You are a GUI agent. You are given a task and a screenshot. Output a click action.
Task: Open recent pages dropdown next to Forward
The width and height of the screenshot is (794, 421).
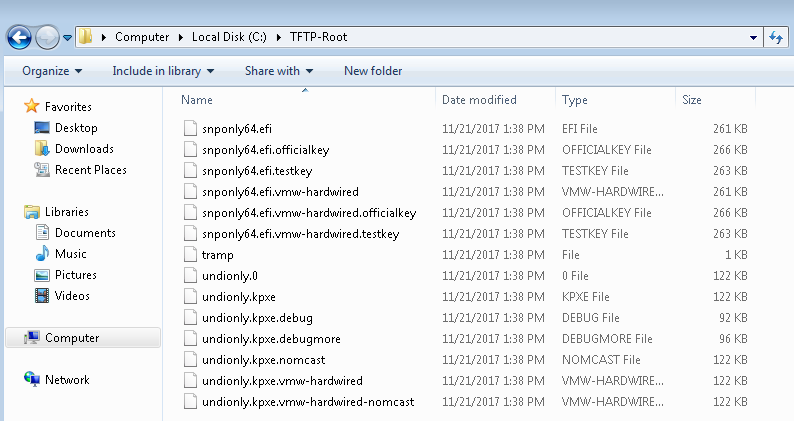point(67,37)
